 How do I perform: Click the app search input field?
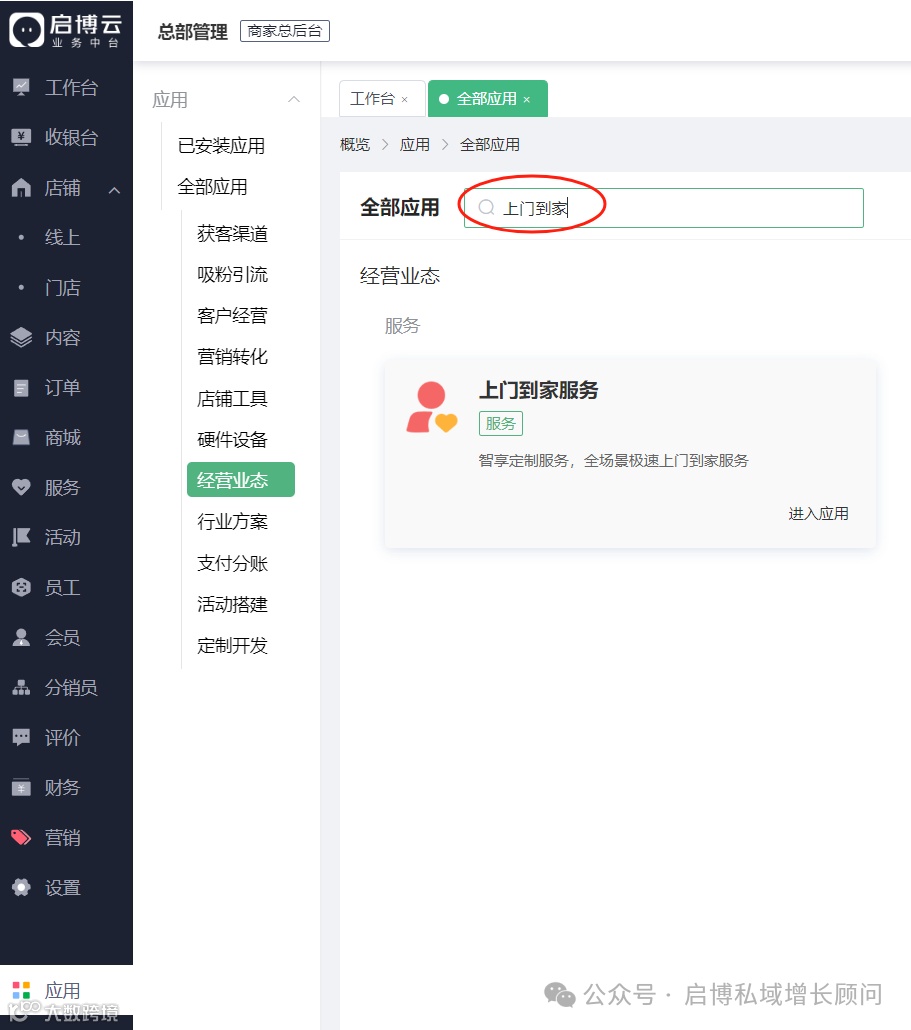(662, 207)
